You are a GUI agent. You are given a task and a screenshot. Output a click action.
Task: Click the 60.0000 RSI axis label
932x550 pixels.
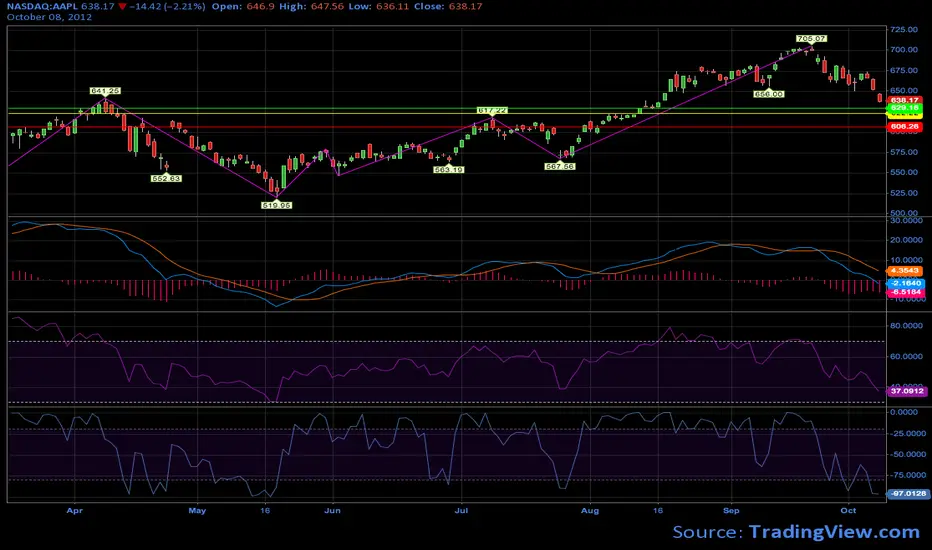pos(906,357)
